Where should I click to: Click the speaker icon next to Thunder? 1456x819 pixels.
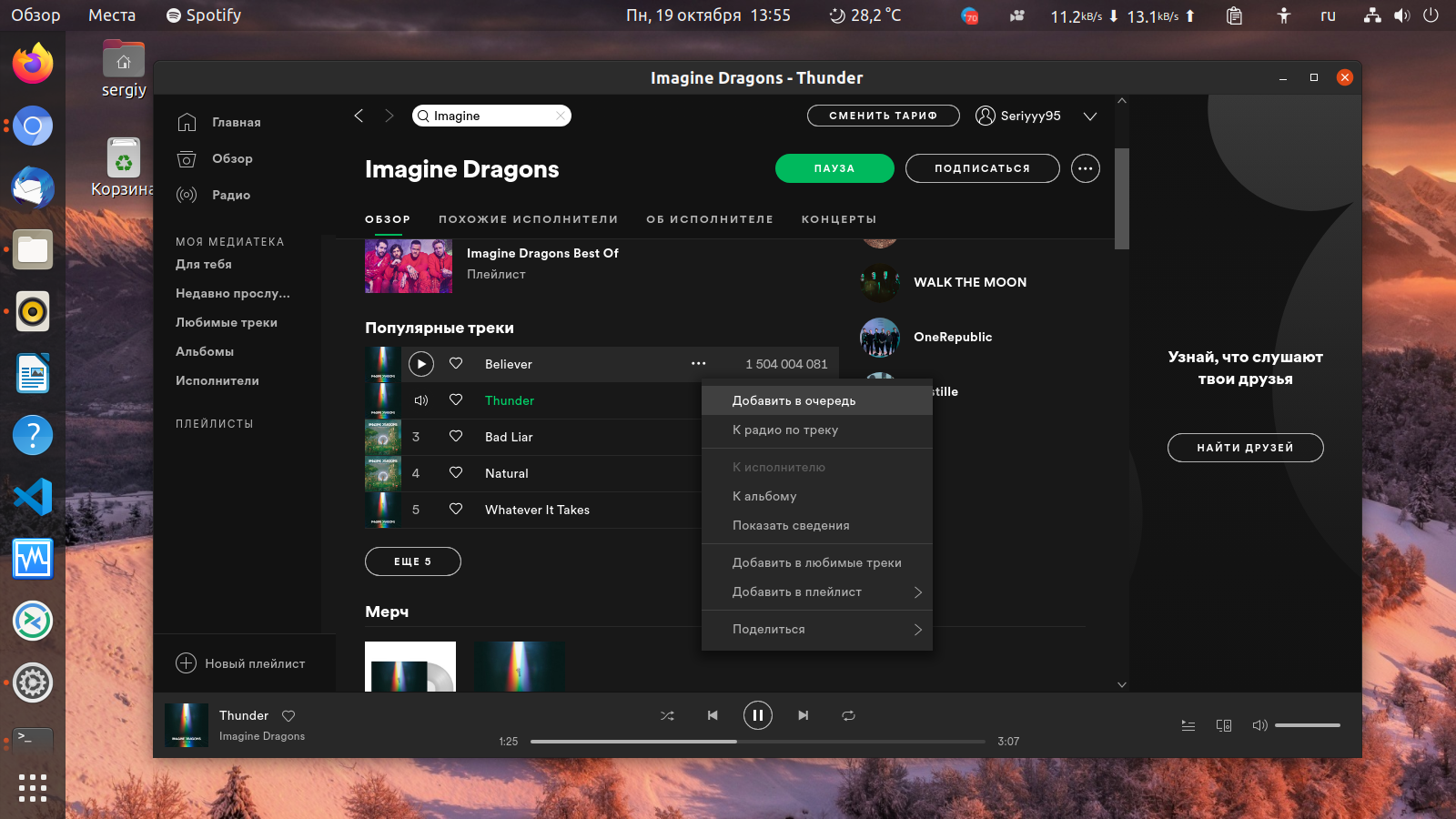click(421, 400)
